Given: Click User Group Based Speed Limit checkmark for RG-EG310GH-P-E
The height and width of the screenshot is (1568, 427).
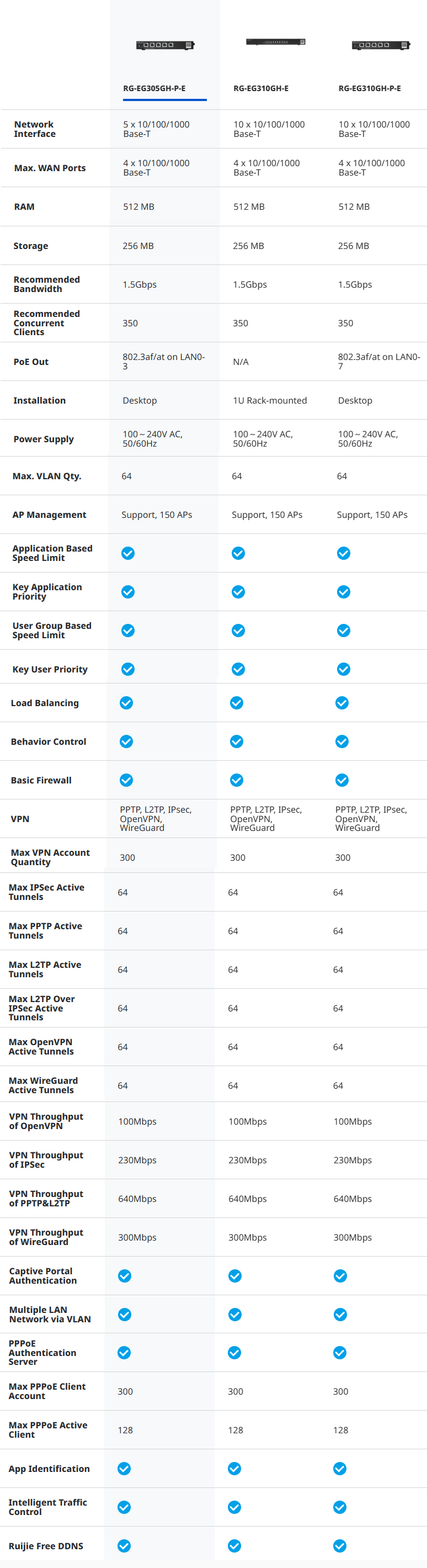Looking at the screenshot, I should point(344,631).
